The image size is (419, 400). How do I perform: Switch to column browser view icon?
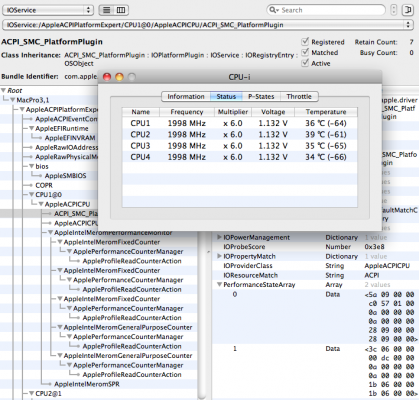121,10
